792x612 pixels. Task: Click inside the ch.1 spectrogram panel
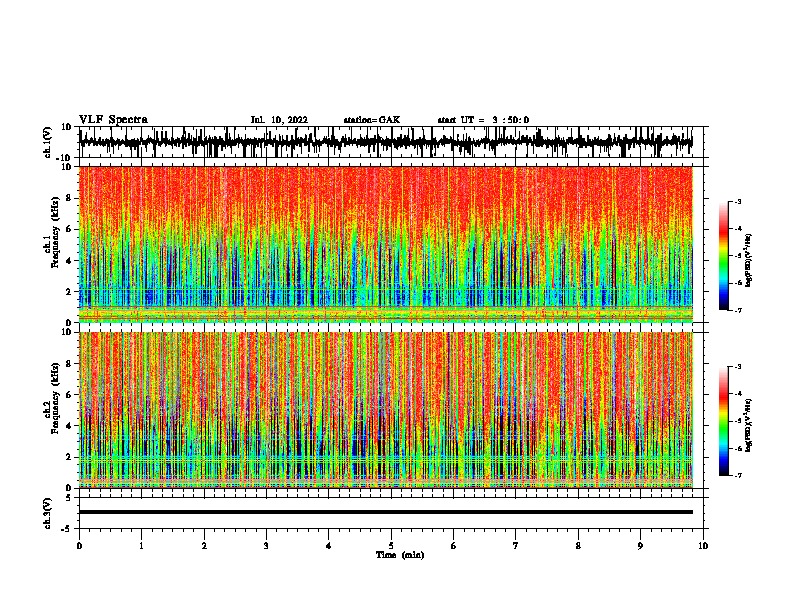(386, 244)
